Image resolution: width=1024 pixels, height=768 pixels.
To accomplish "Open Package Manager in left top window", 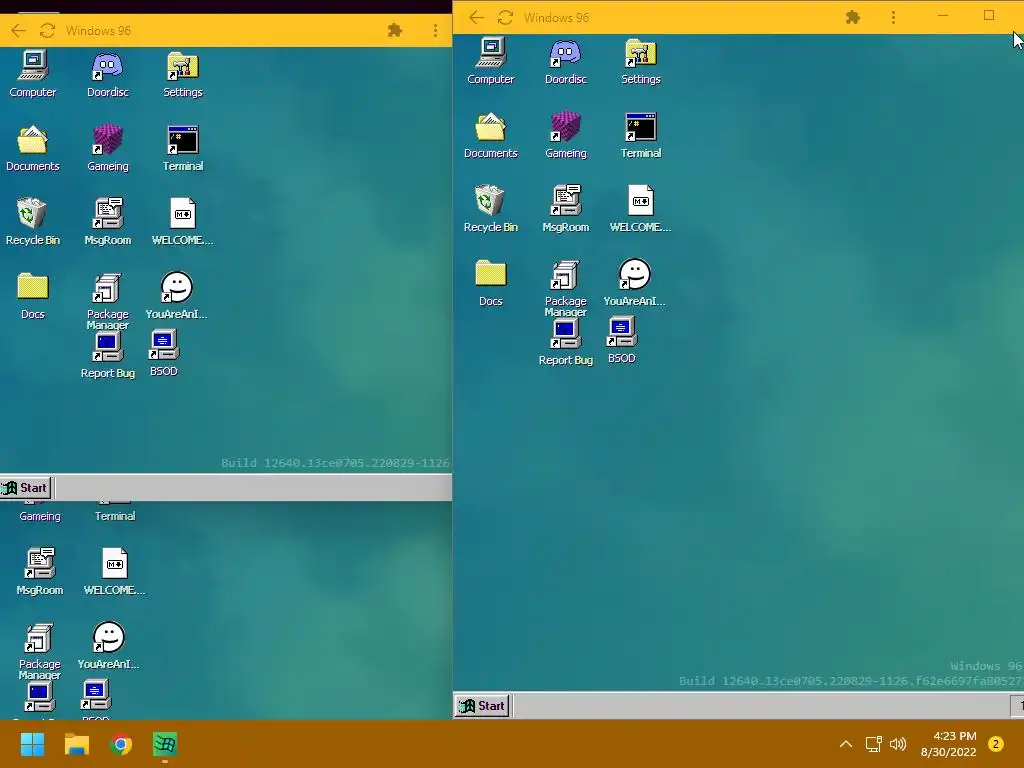I will pos(108,300).
